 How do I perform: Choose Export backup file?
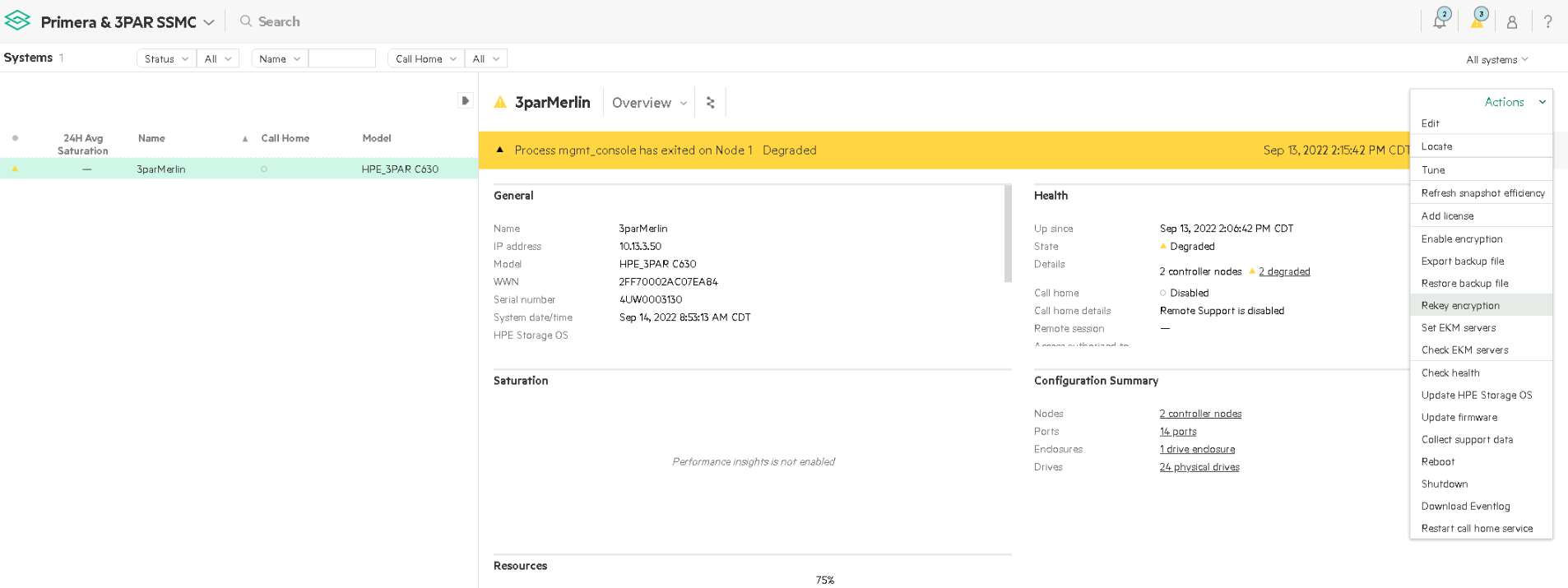pos(1481,261)
